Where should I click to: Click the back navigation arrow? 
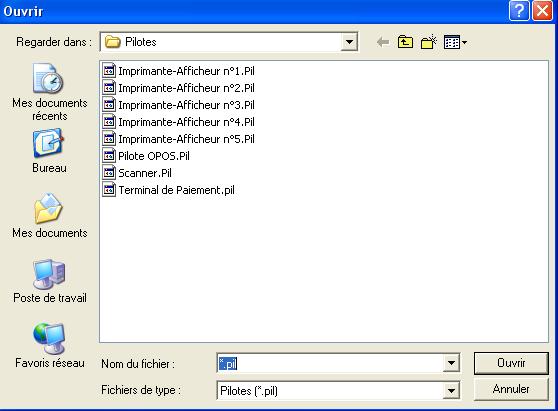[x=383, y=42]
